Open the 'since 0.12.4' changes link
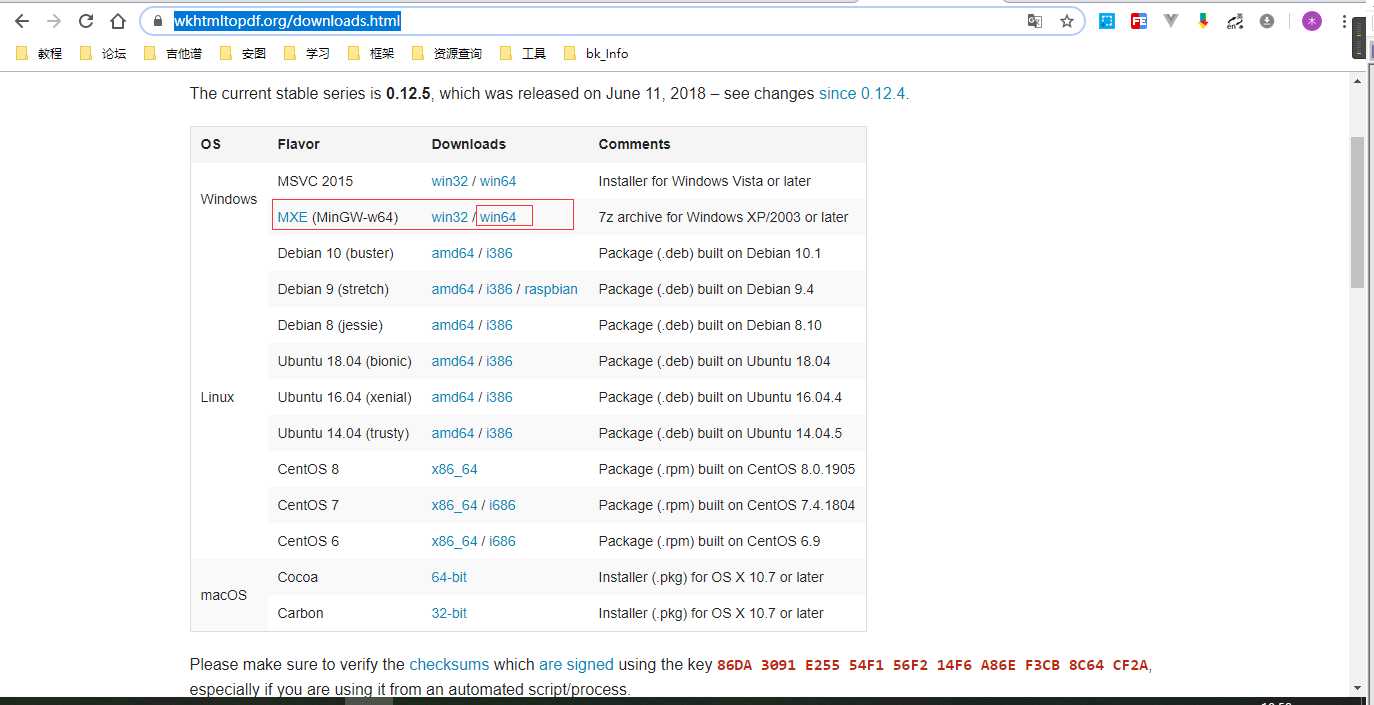This screenshot has width=1374, height=705. (863, 93)
